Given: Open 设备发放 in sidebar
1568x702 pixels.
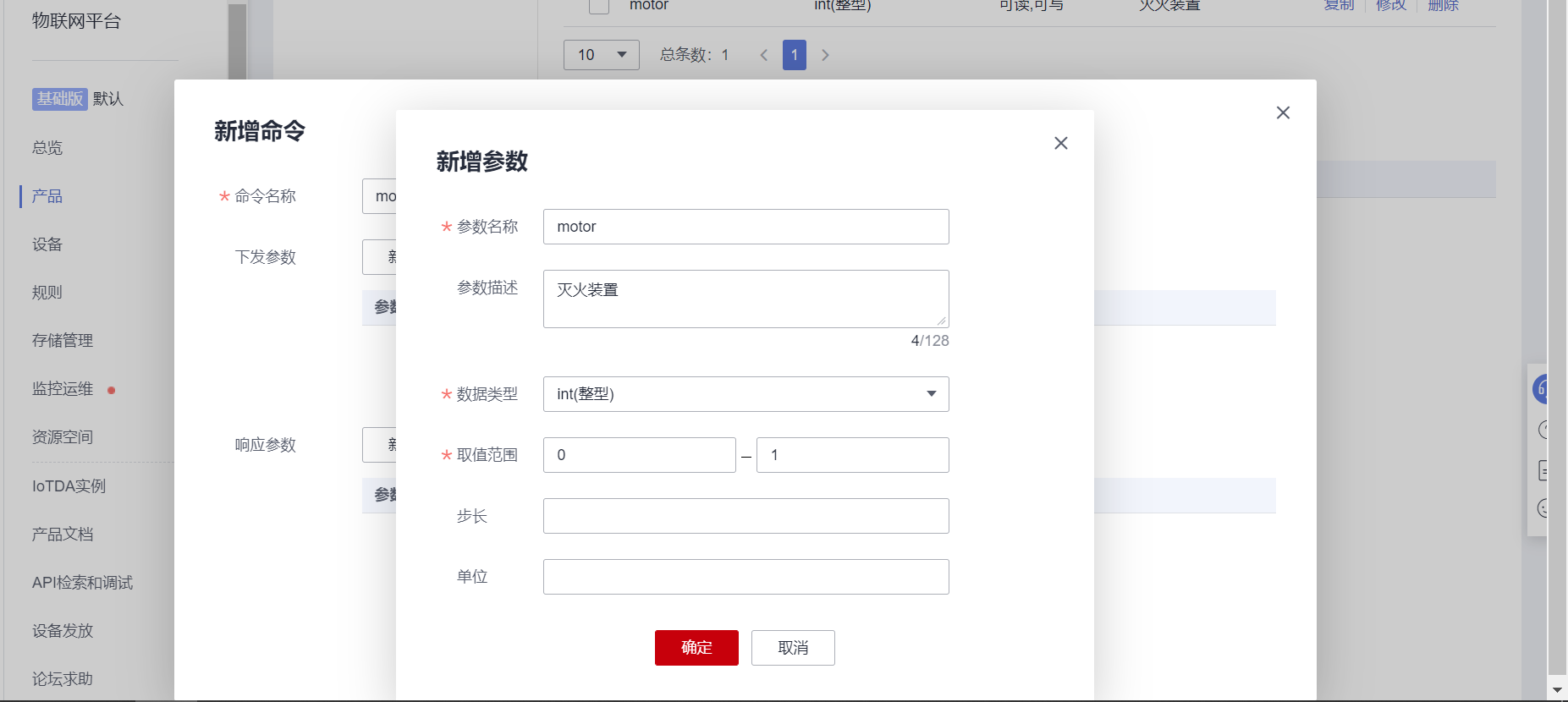Looking at the screenshot, I should [x=63, y=631].
